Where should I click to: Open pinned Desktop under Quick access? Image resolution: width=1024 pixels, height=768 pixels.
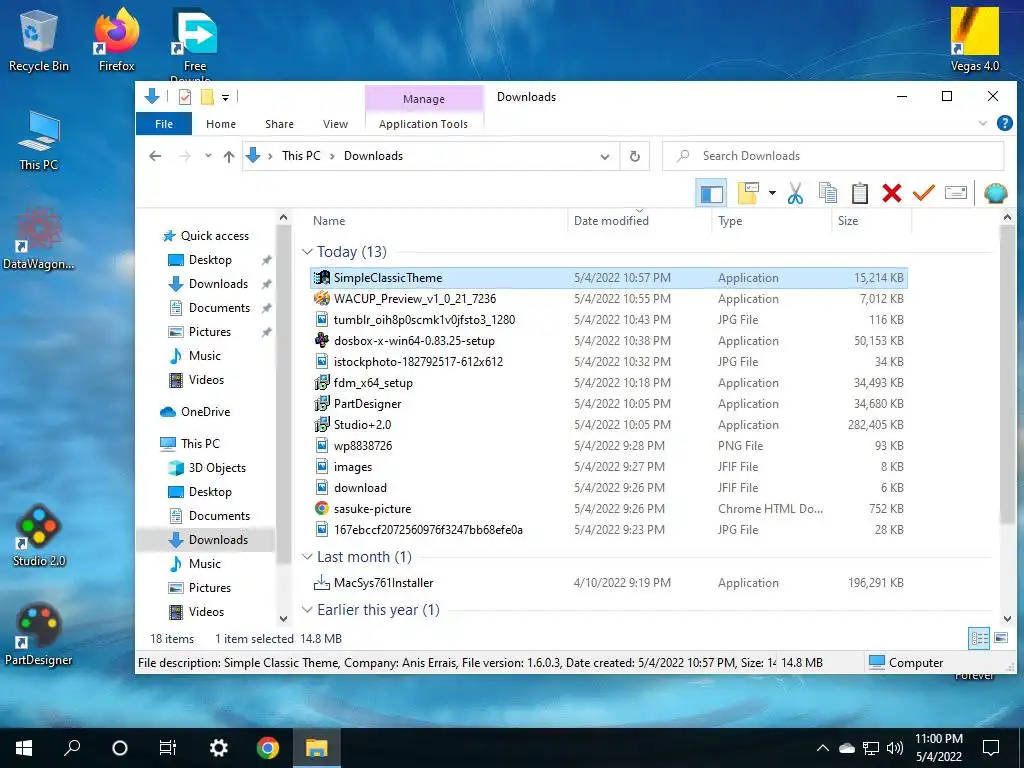click(210, 260)
